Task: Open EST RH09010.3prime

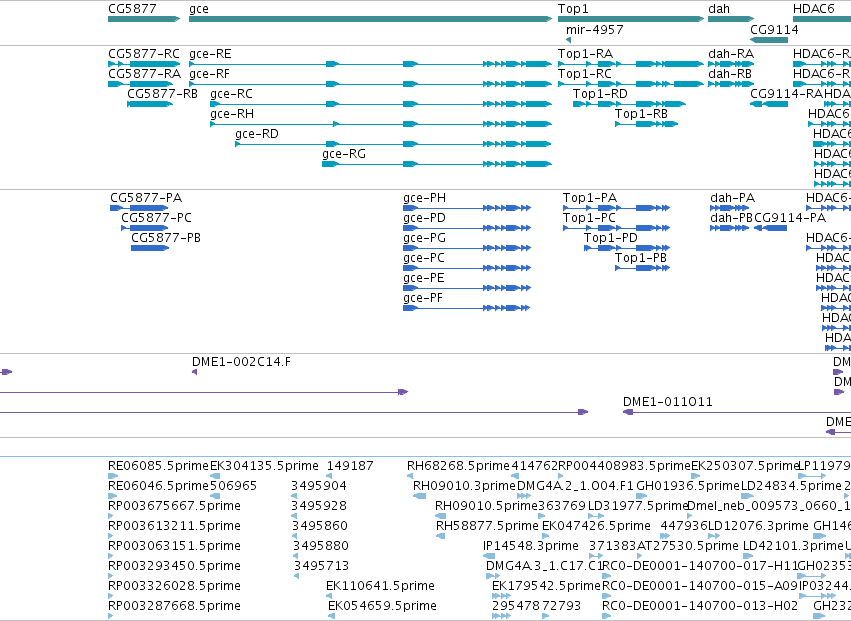Action: (465, 486)
